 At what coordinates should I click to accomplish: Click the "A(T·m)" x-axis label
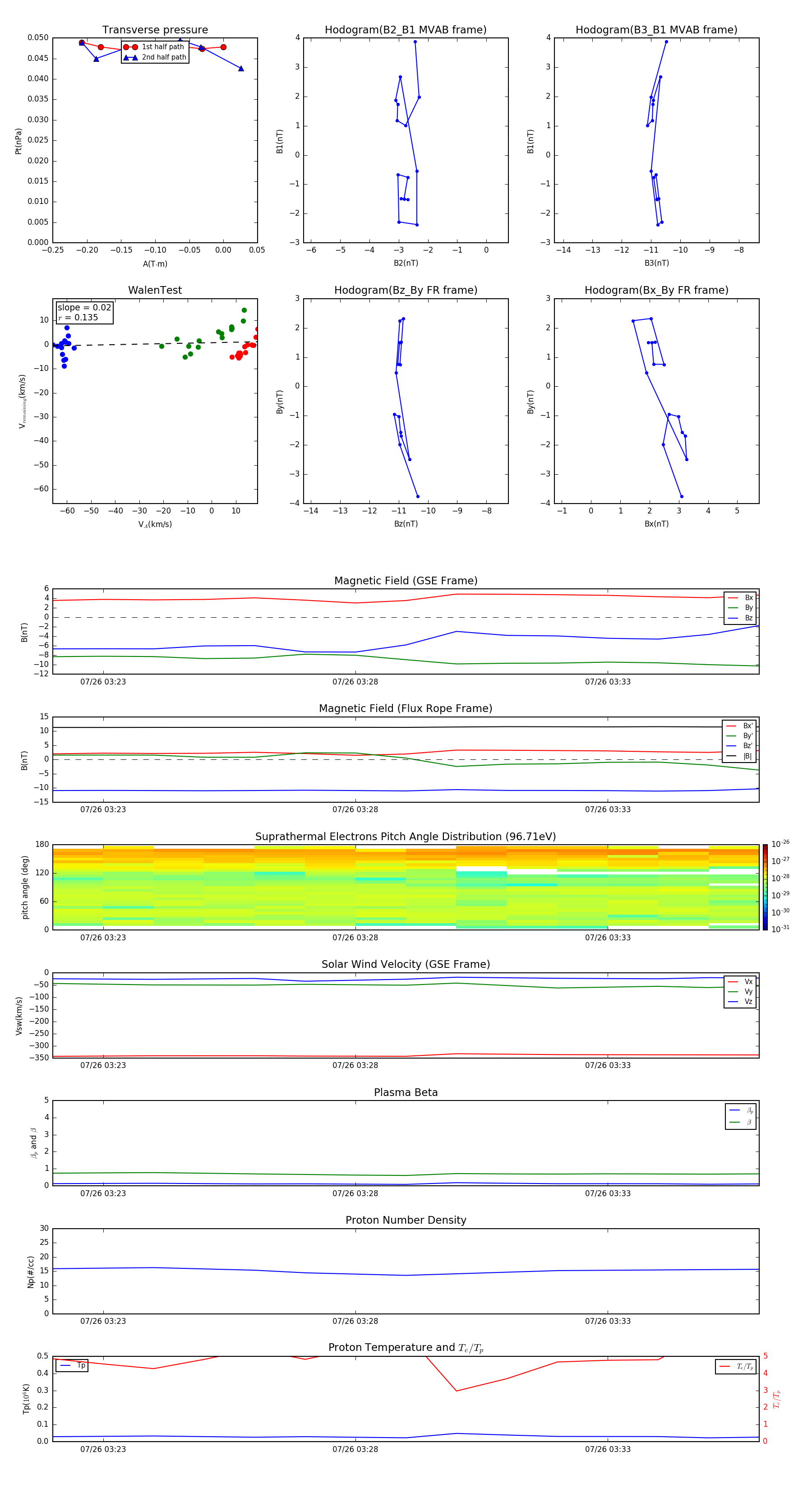[155, 264]
